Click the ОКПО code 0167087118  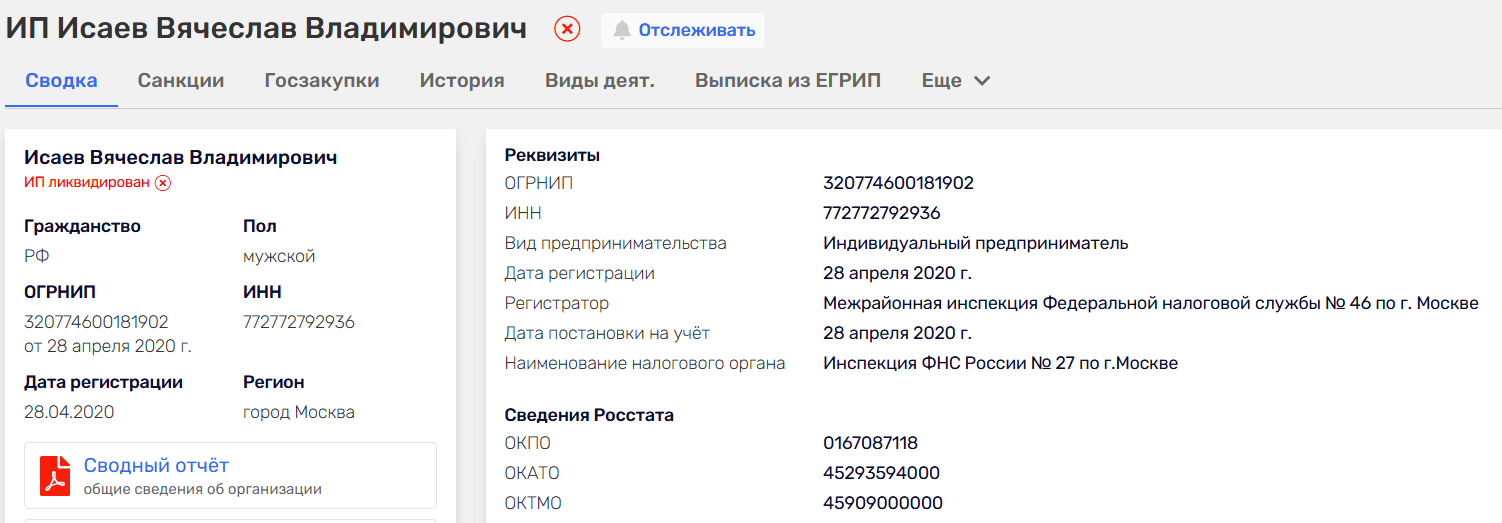(870, 444)
